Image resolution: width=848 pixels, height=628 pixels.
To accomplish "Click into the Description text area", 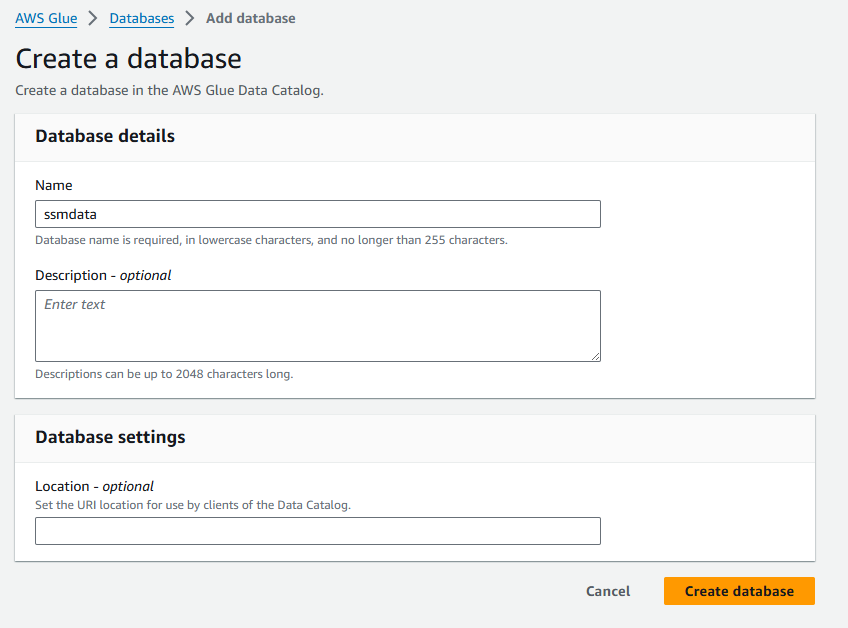I will (317, 326).
